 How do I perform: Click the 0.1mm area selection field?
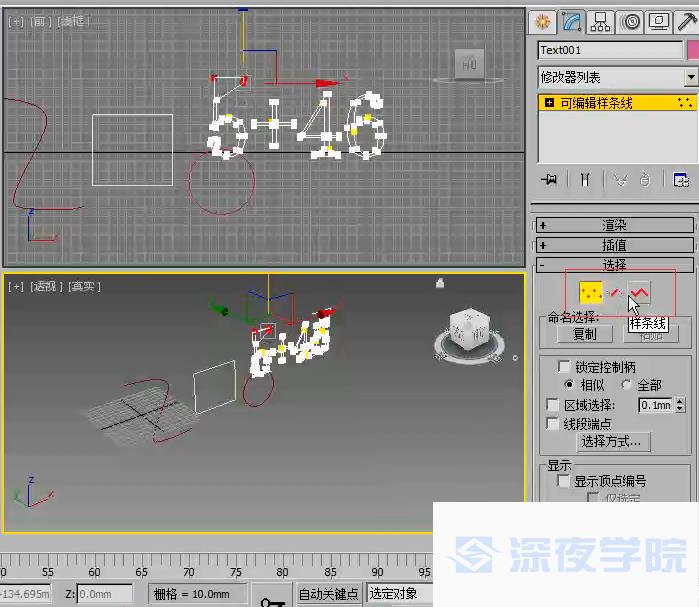click(655, 405)
